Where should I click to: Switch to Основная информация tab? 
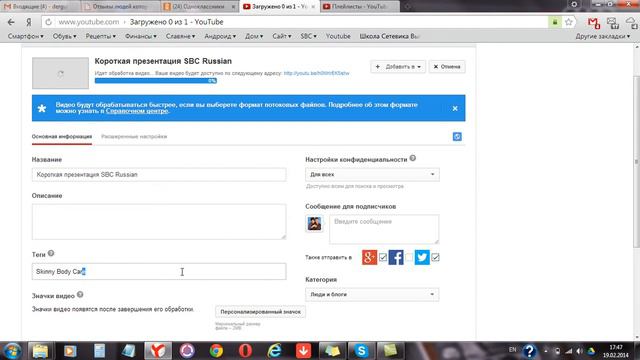(62, 136)
